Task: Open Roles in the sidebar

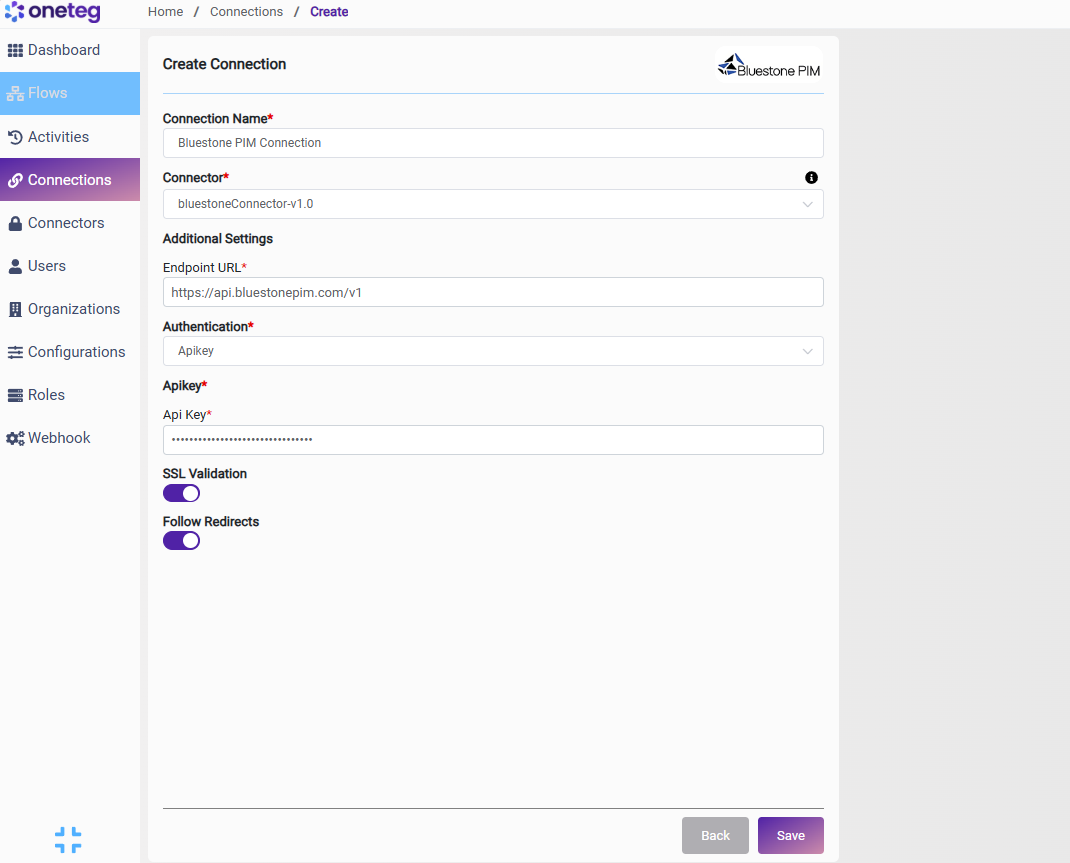Action: point(70,395)
